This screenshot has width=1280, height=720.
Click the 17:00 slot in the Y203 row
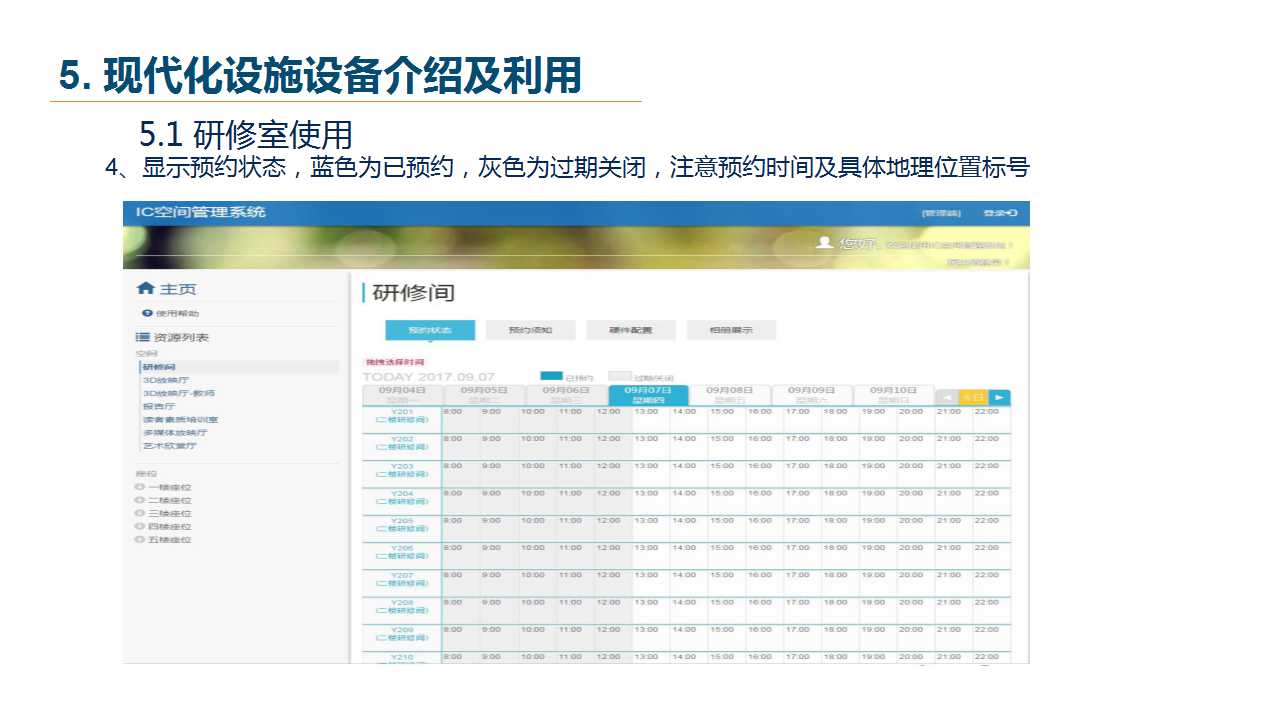(x=803, y=473)
